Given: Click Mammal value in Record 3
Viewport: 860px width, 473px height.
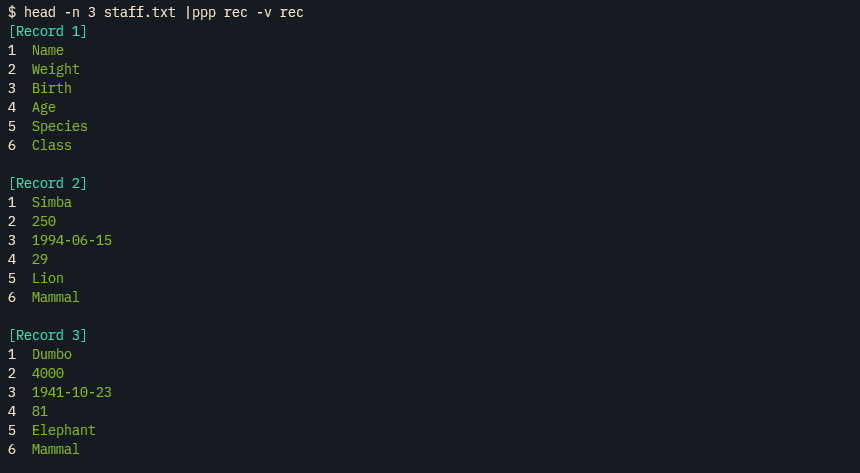Looking at the screenshot, I should tap(55, 449).
